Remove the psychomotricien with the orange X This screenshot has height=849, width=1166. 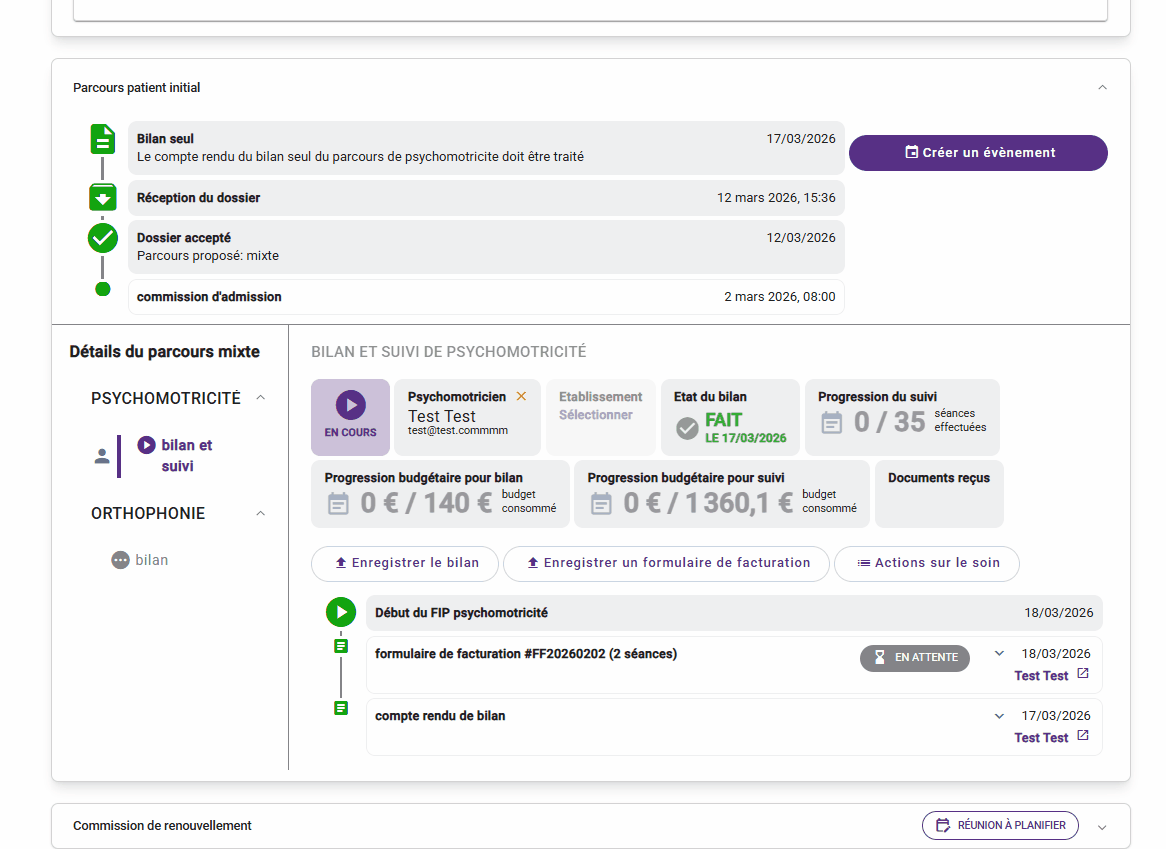click(521, 397)
